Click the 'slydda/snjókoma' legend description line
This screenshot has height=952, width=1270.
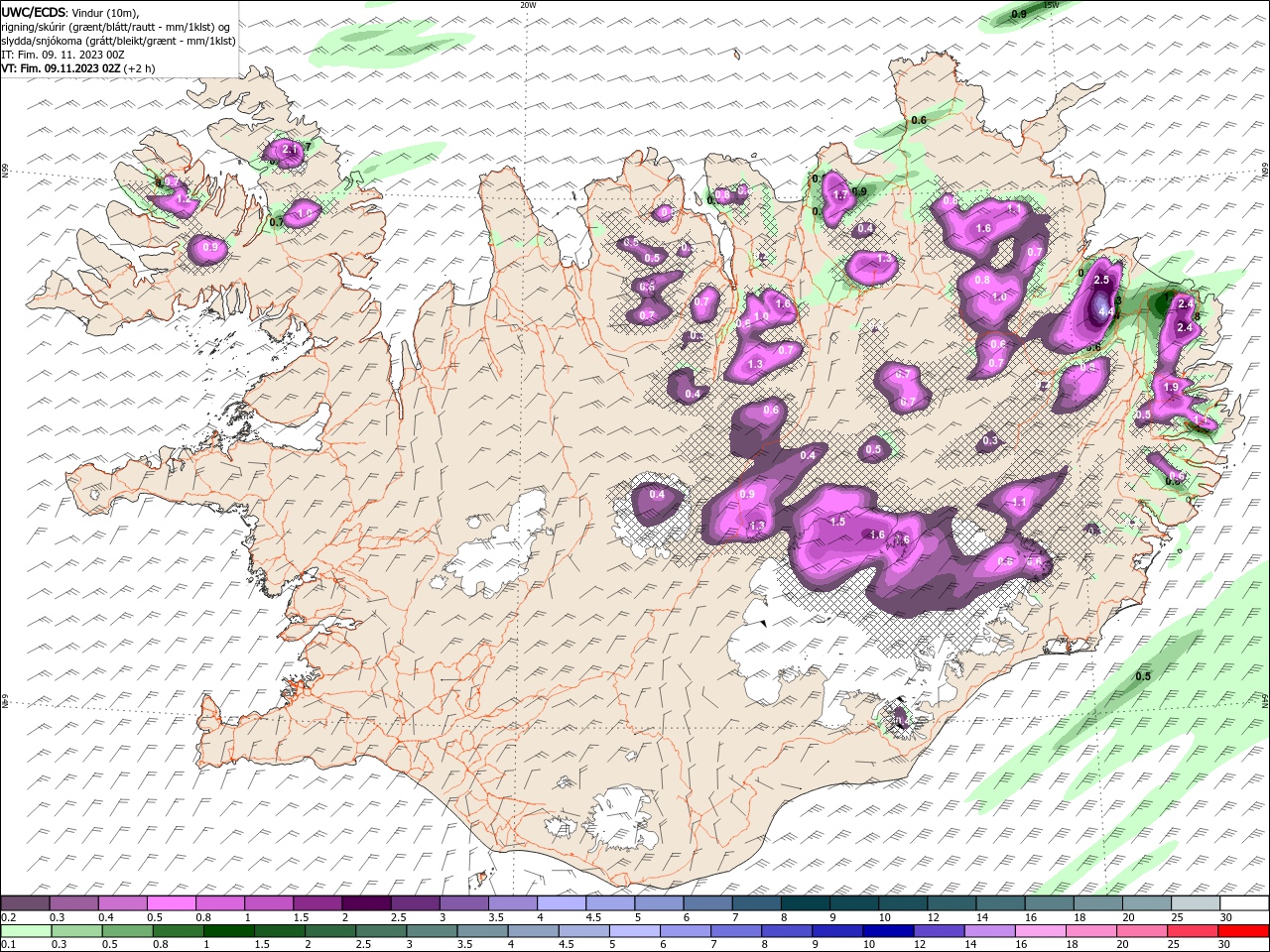tap(119, 41)
